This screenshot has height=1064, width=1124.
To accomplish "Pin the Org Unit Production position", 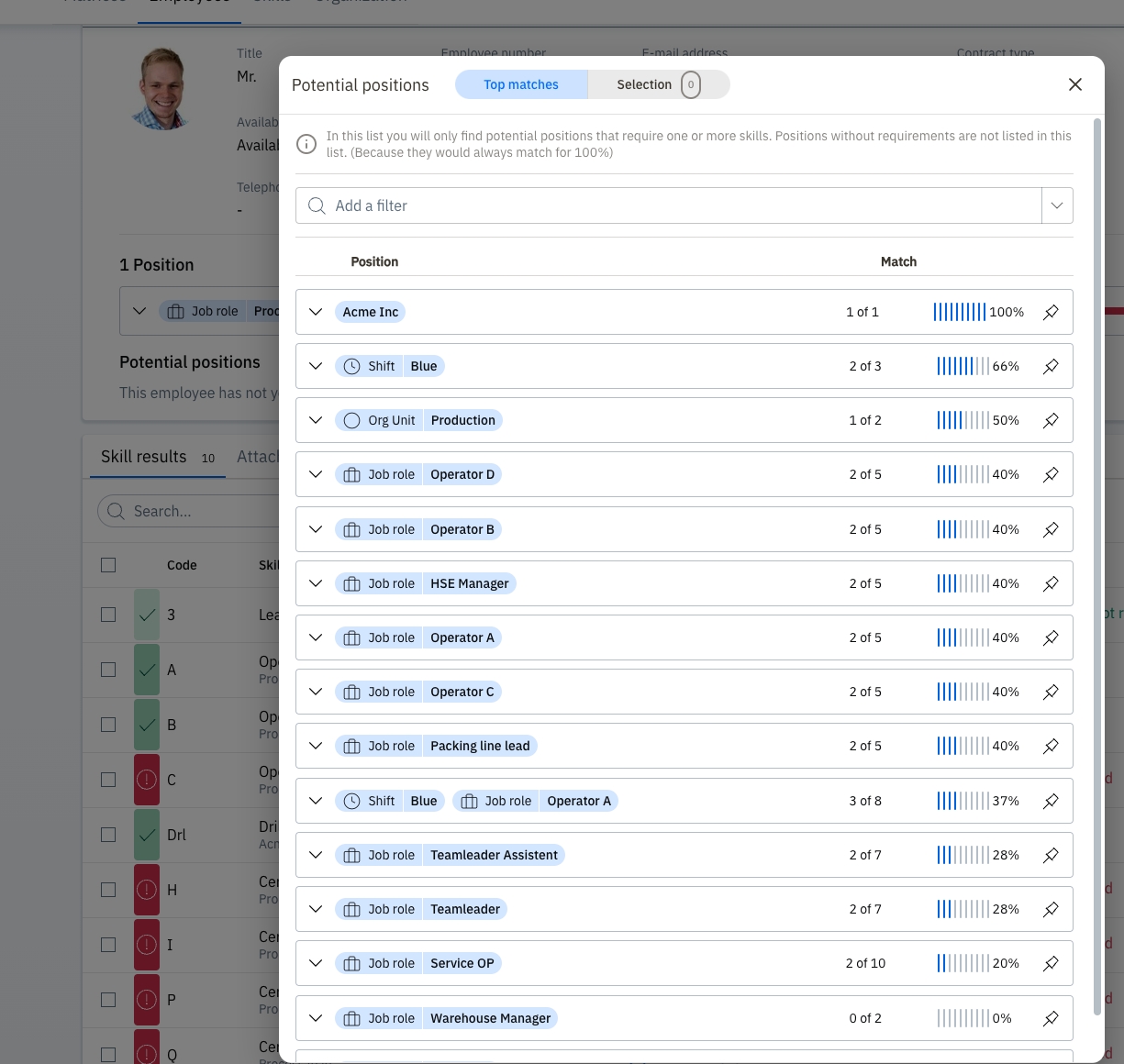I will [x=1051, y=420].
